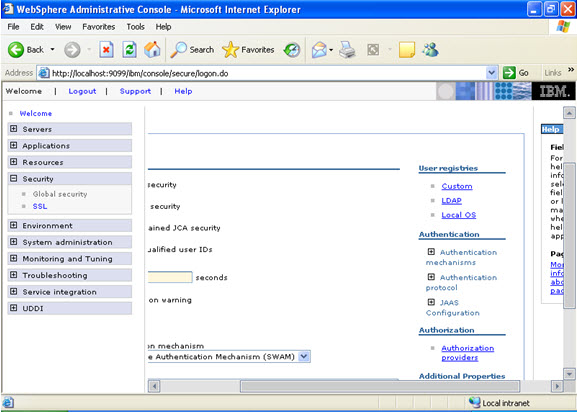Open the Help menu in the menu bar
The width and height of the screenshot is (577, 412).
point(163,26)
